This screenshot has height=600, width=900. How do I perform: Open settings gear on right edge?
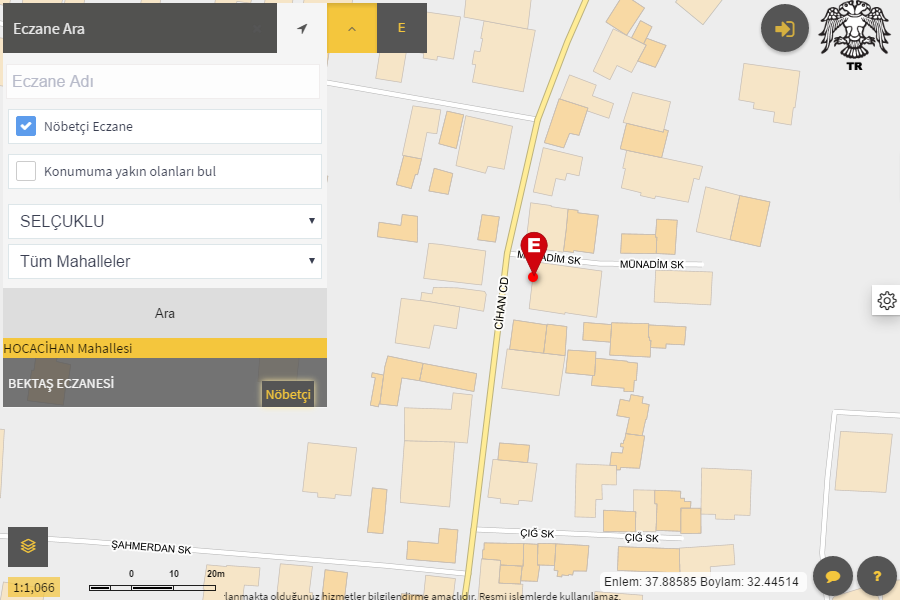pyautogui.click(x=886, y=300)
